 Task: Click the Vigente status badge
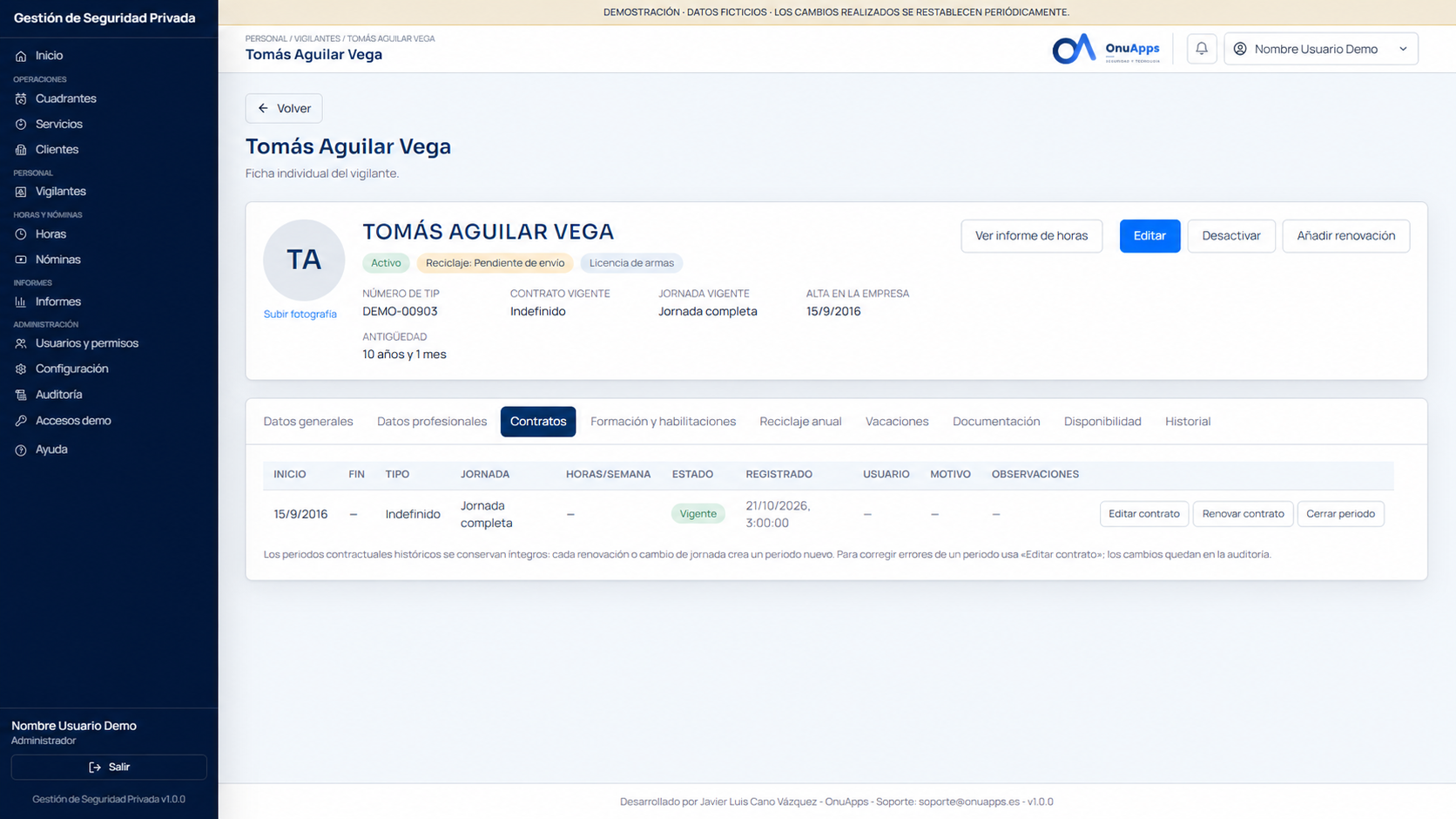click(x=698, y=514)
